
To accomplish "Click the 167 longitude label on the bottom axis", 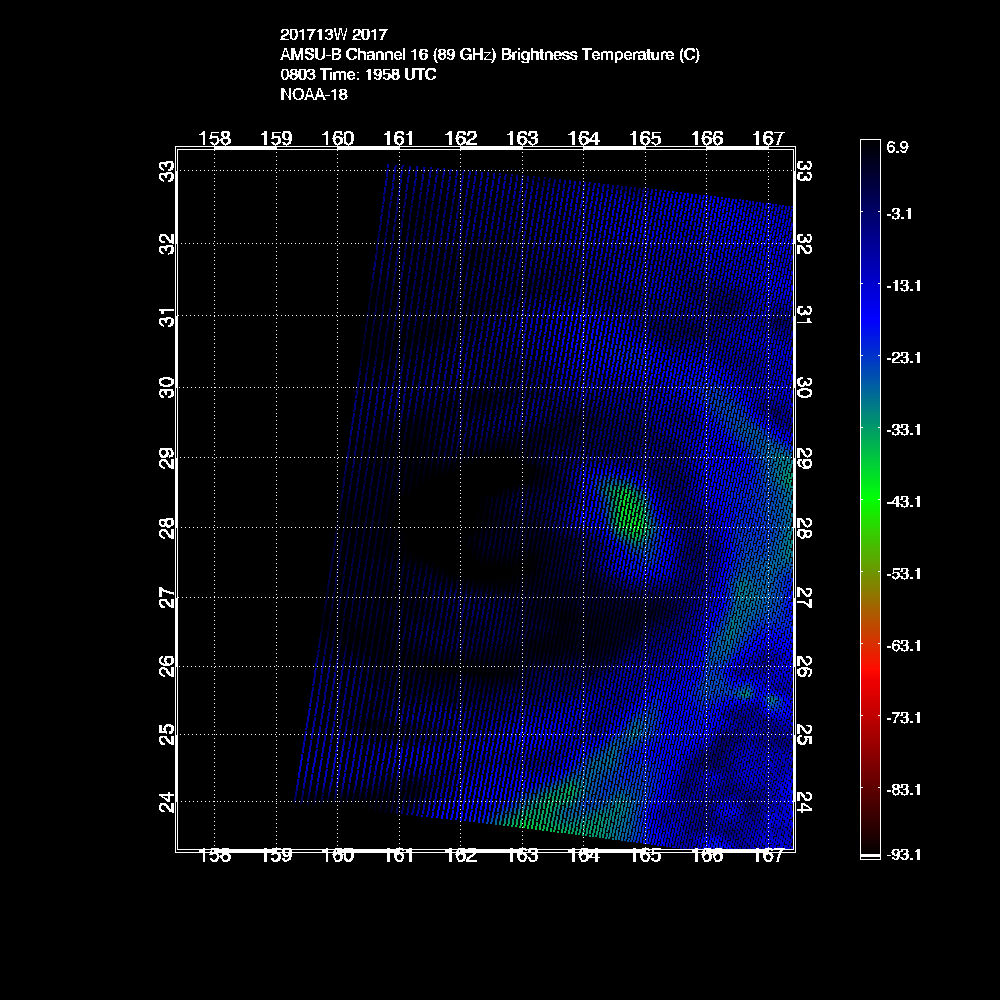I will point(767,855).
